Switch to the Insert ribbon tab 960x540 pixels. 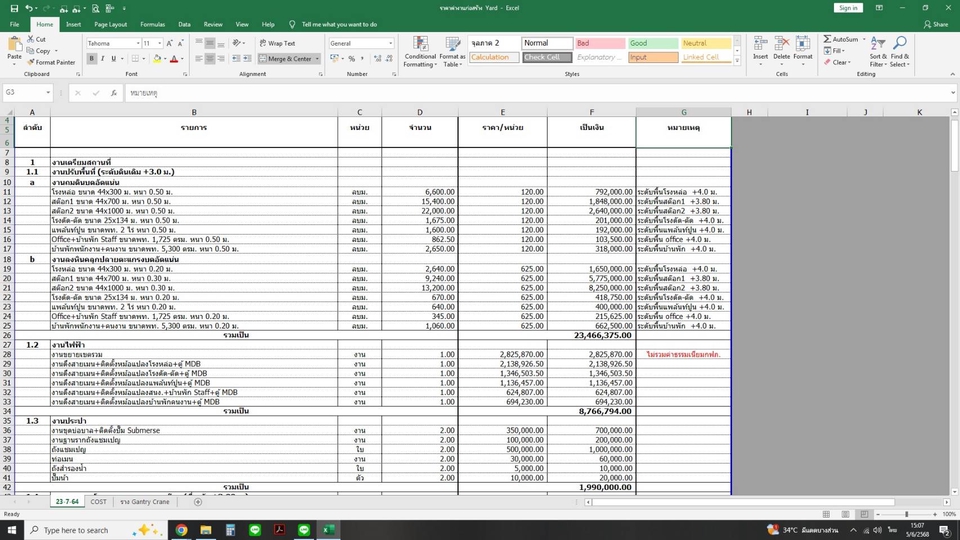[x=73, y=24]
